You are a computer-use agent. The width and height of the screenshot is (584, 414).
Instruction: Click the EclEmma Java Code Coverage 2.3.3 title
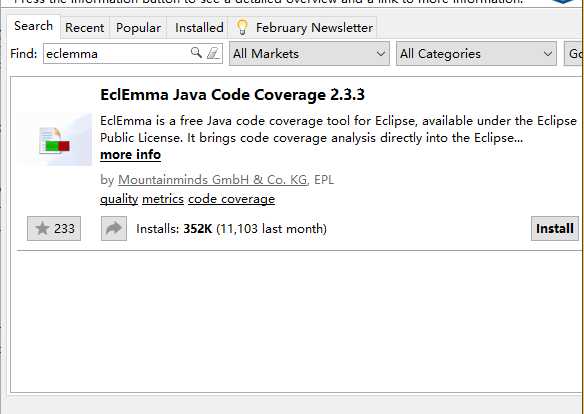click(x=232, y=95)
